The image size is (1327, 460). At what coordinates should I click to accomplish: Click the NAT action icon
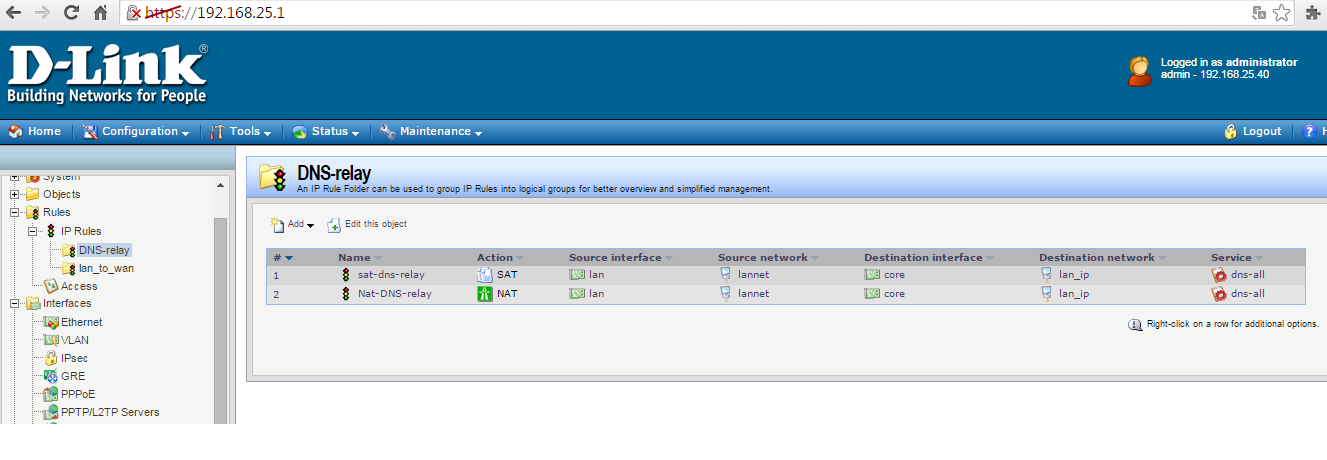point(485,293)
